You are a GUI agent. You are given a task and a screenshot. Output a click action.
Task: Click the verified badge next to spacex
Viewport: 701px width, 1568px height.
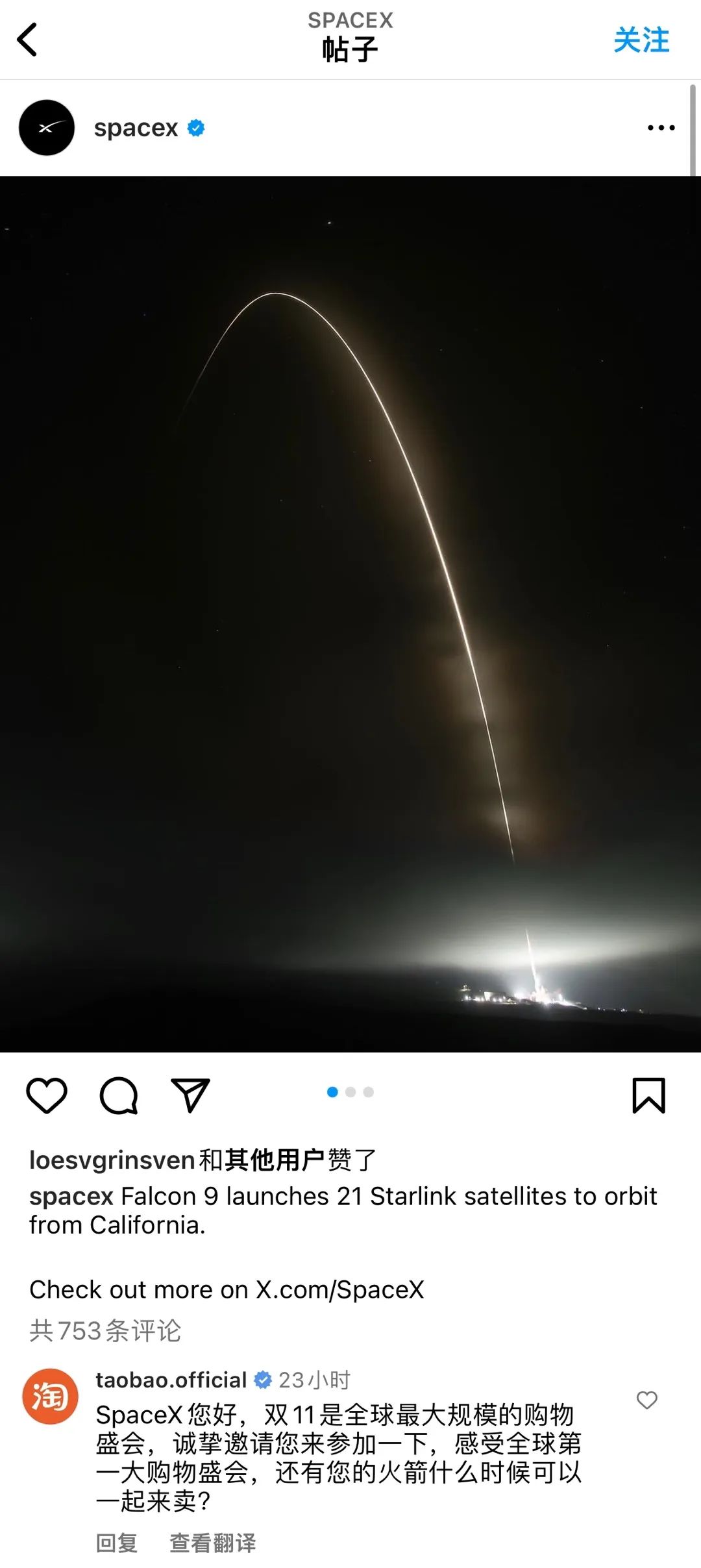196,128
